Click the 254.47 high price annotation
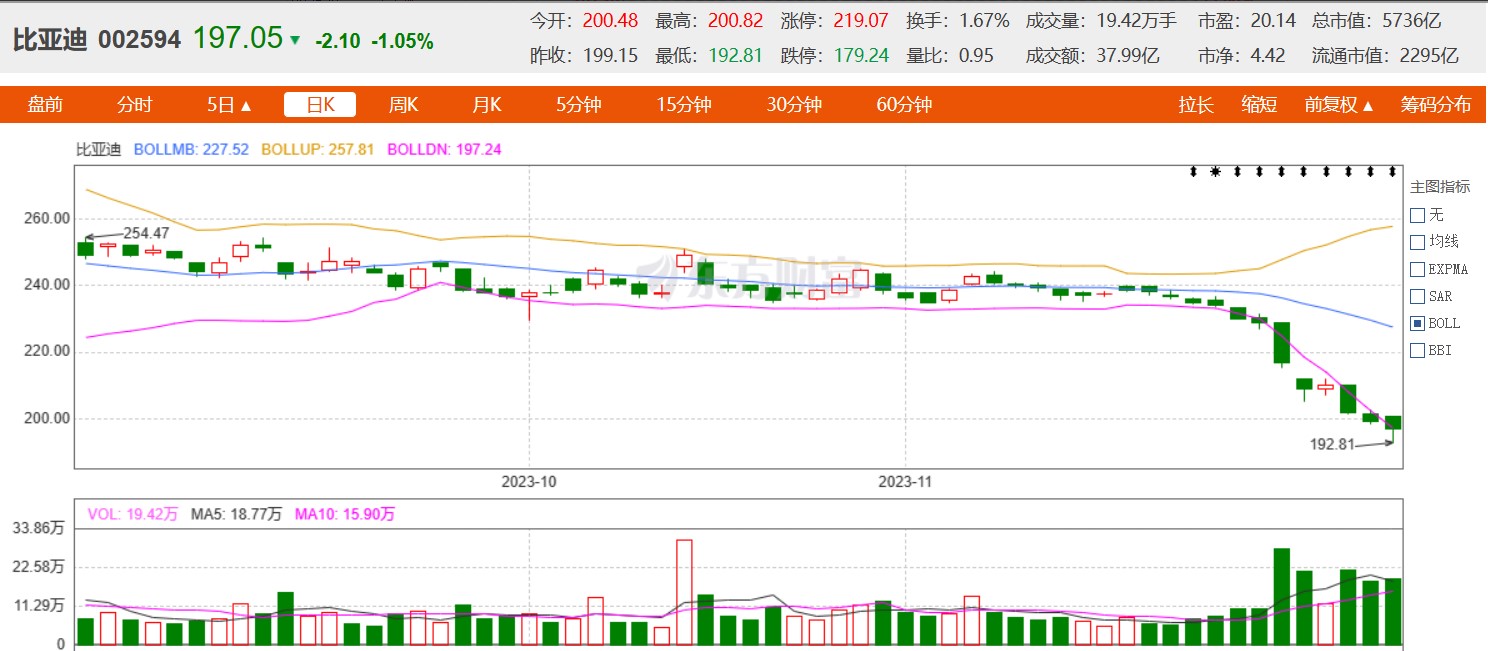The image size is (1488, 651). pos(147,233)
